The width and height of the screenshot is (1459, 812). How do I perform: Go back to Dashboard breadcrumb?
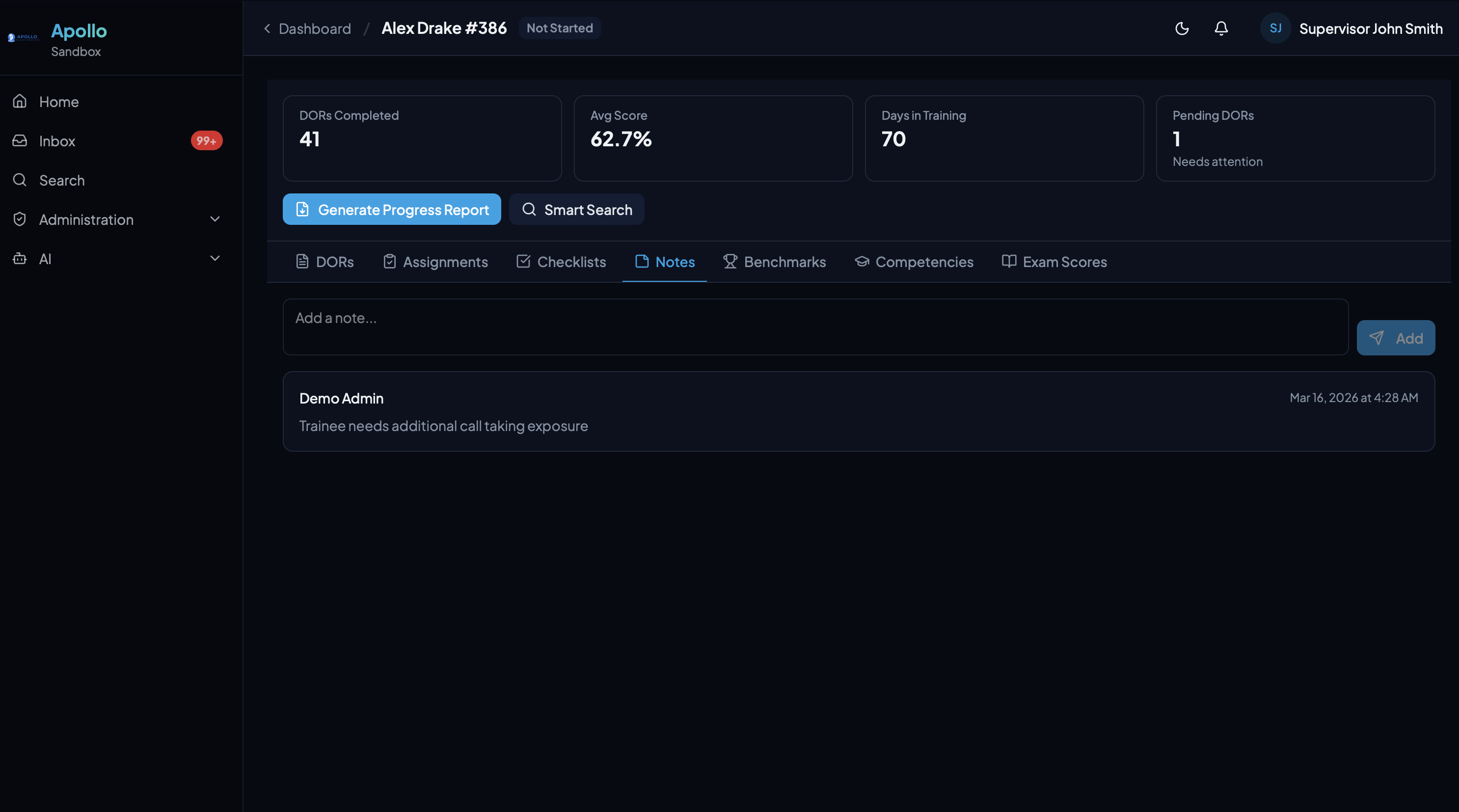(314, 28)
